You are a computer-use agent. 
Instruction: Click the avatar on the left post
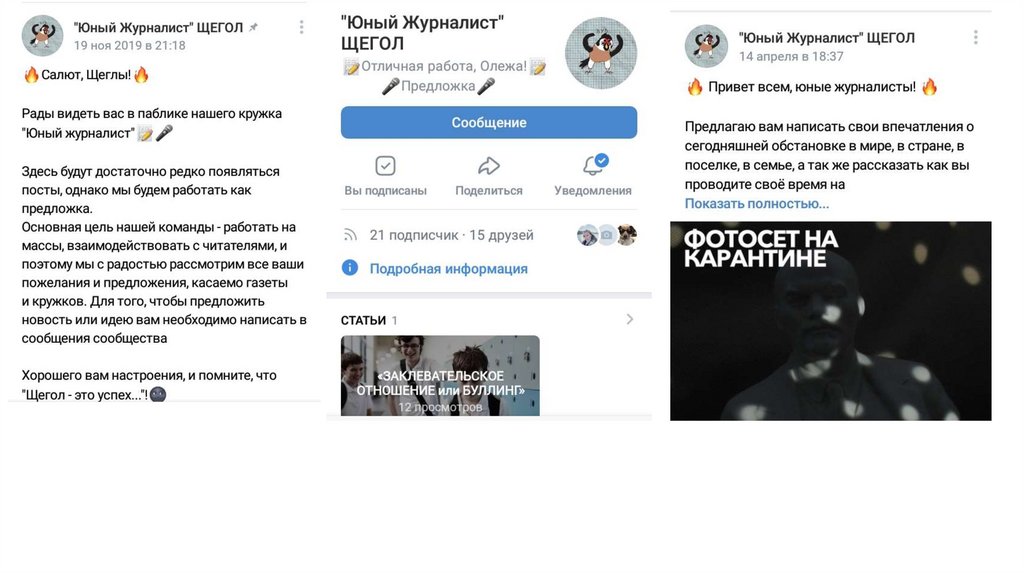[42, 35]
